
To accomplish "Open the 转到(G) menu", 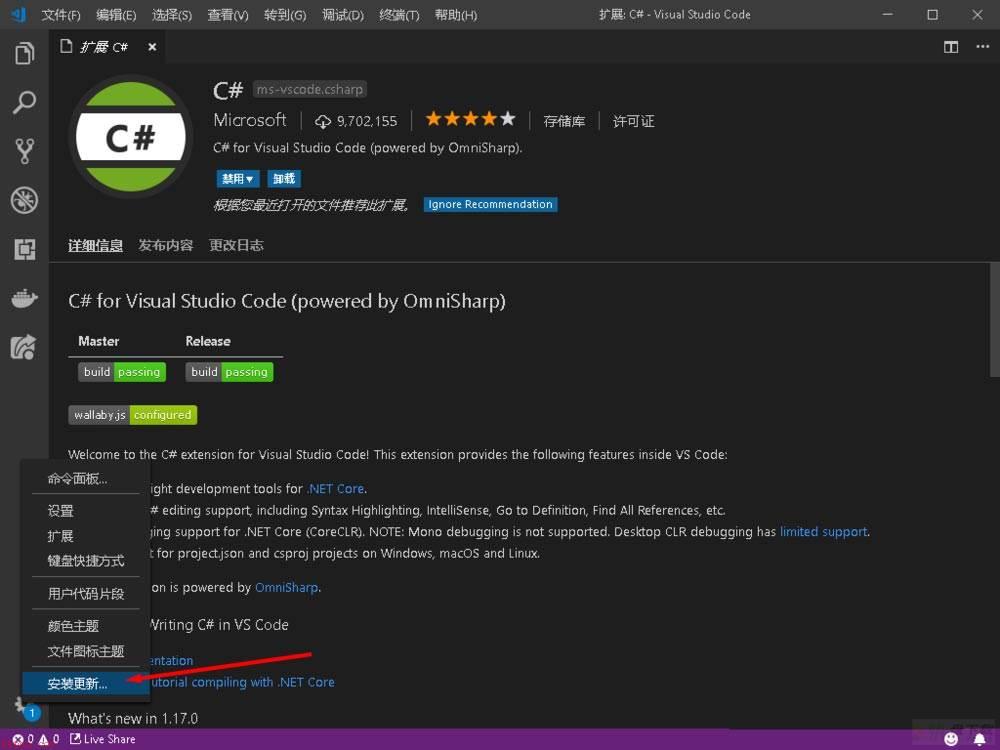I will (285, 15).
